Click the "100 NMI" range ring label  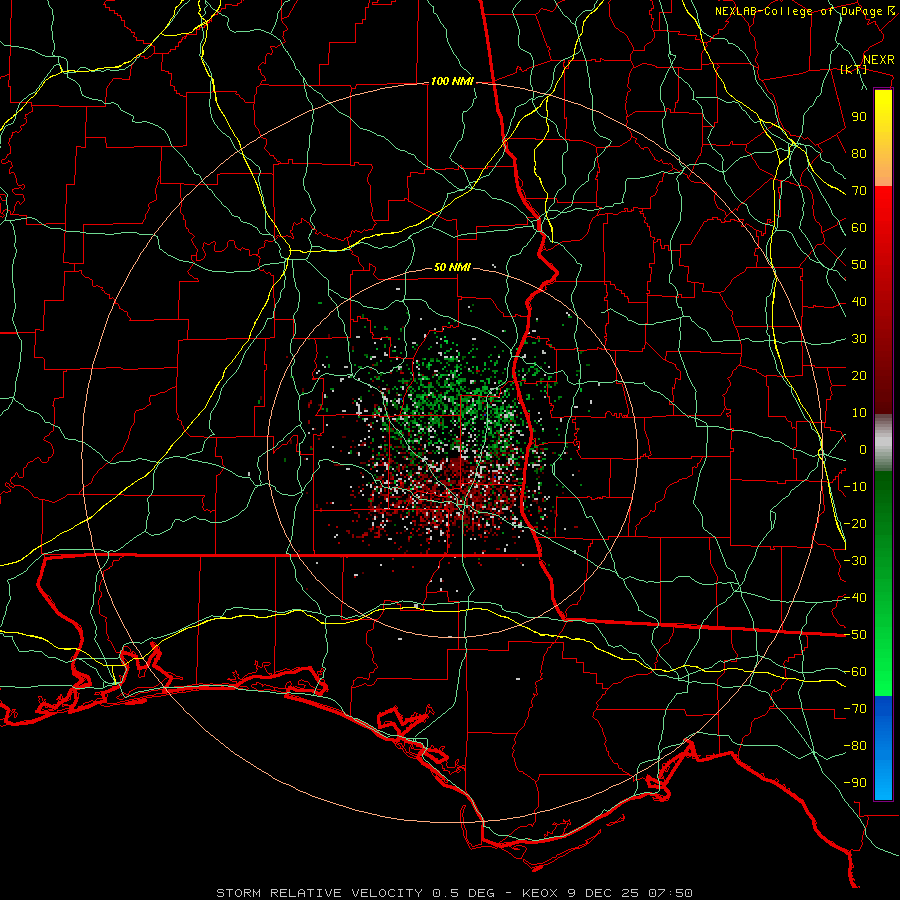tap(452, 82)
